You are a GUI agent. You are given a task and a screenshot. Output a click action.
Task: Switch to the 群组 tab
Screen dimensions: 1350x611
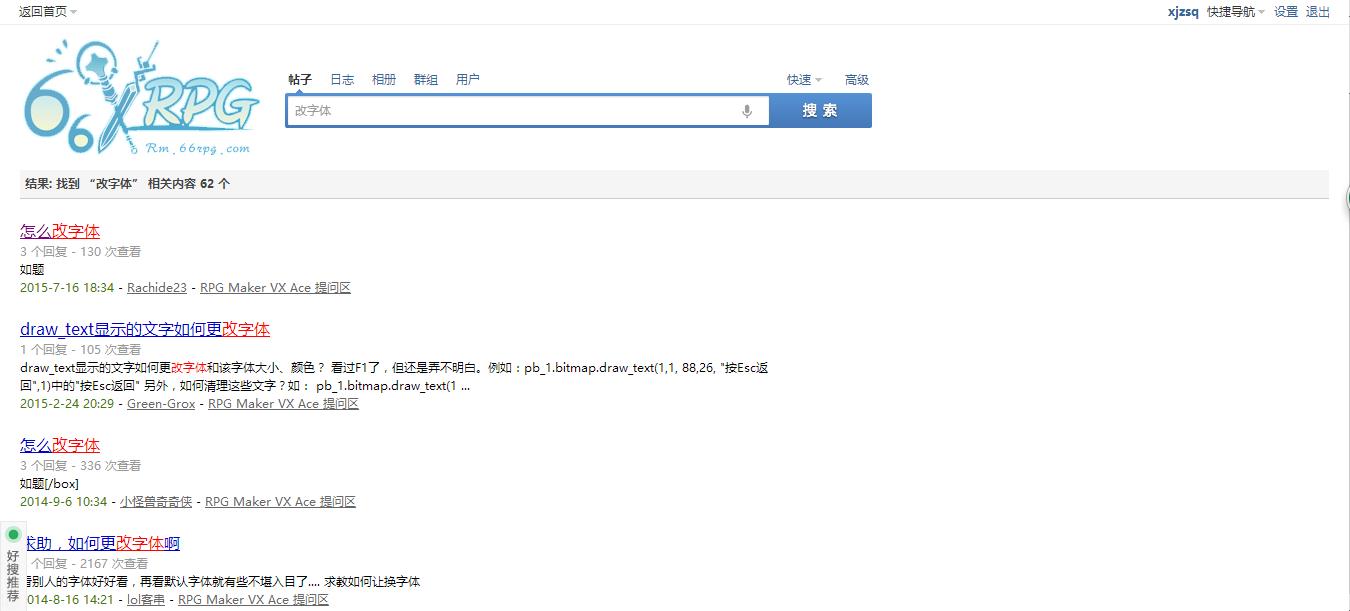426,80
